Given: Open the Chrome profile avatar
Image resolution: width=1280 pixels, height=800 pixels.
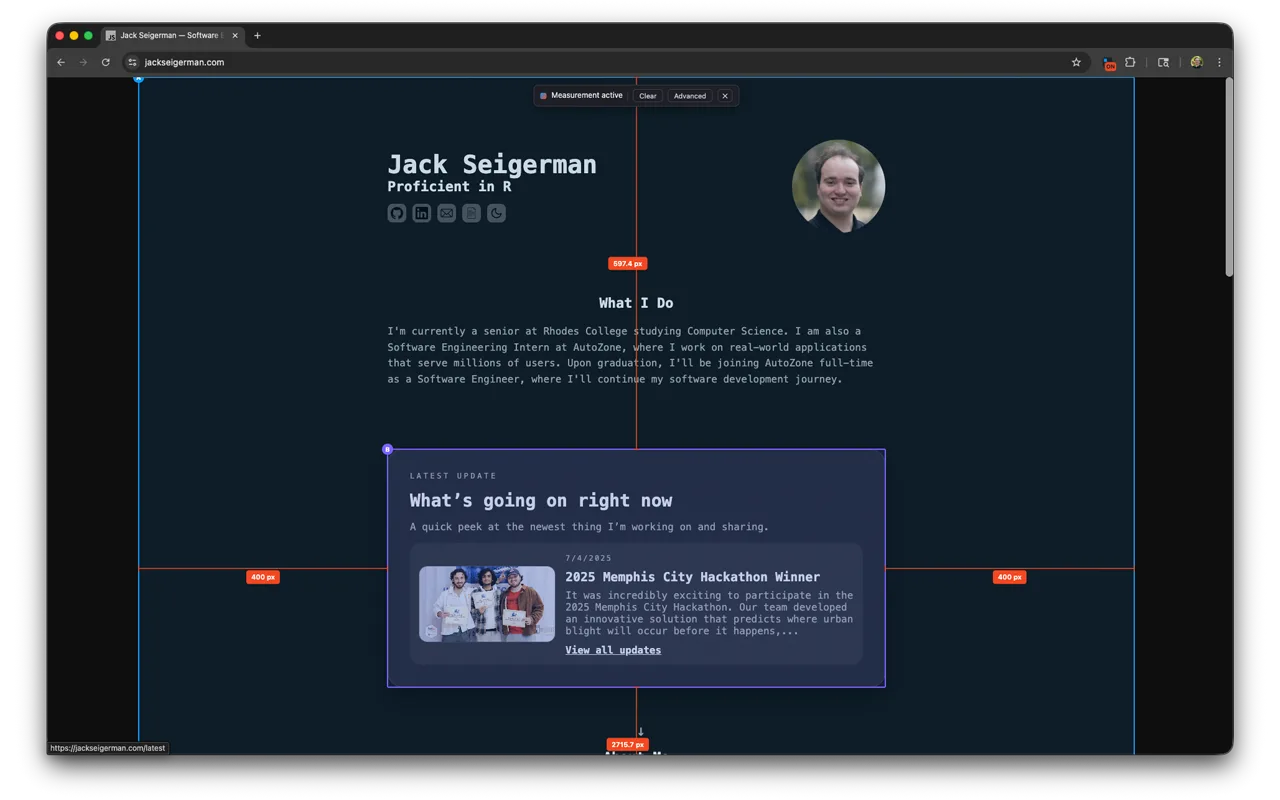Looking at the screenshot, I should tap(1196, 62).
